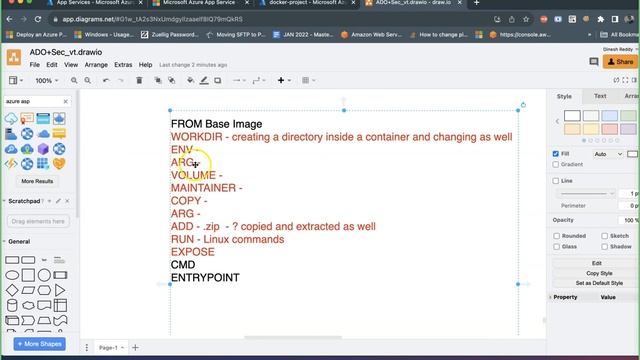Screen dimensions: 640x360
Task: Open the line color pencil tool
Action: [x=204, y=80]
